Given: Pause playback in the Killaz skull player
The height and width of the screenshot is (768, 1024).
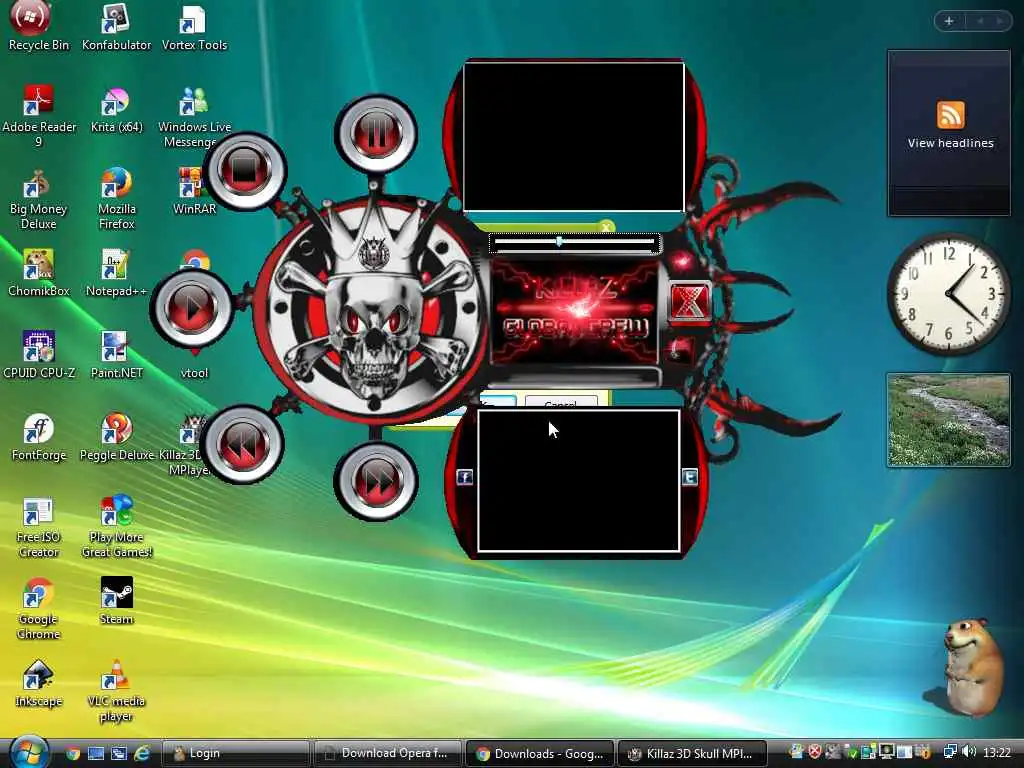Looking at the screenshot, I should tap(376, 133).
